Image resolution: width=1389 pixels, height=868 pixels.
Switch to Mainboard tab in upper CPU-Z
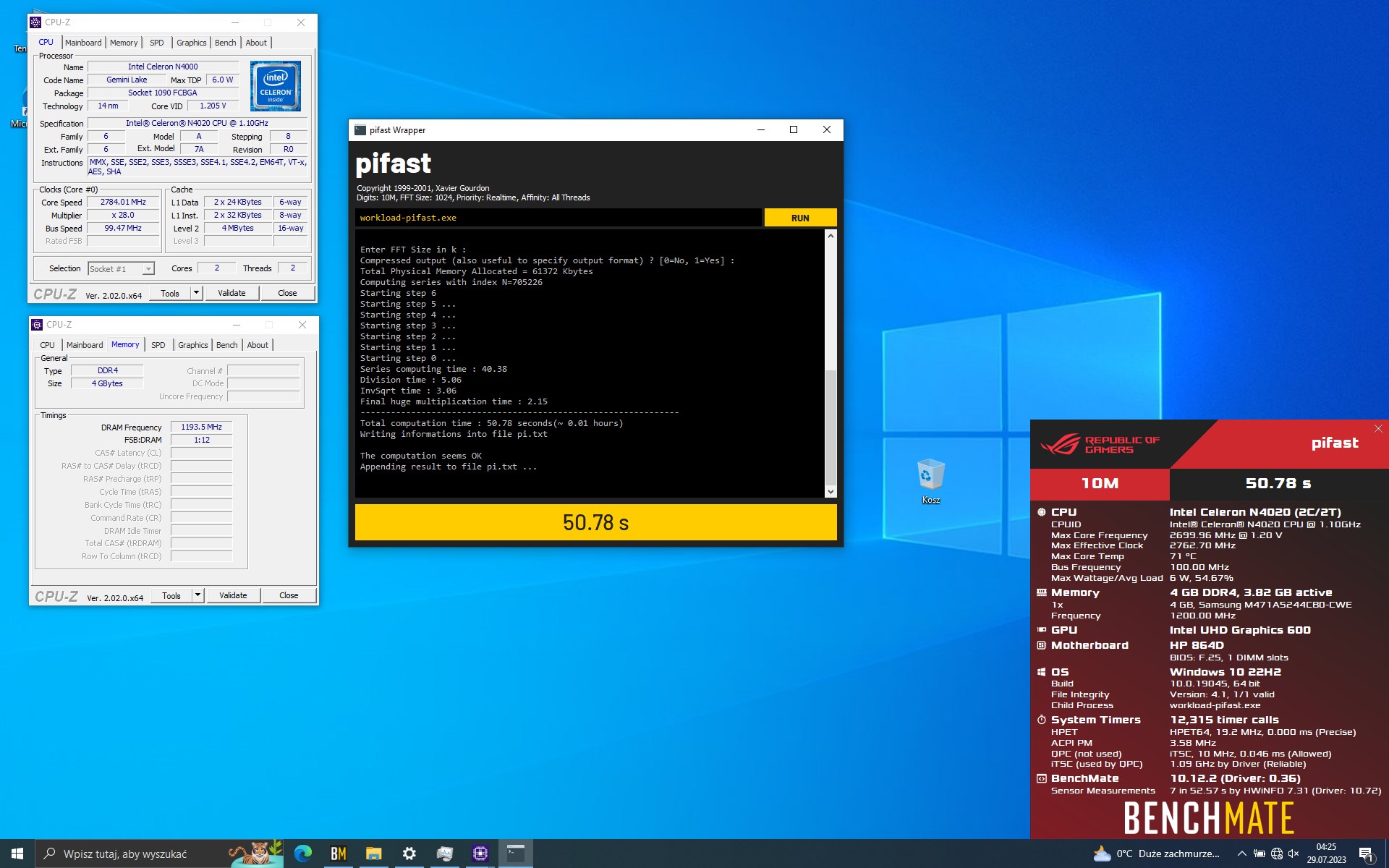[83, 43]
